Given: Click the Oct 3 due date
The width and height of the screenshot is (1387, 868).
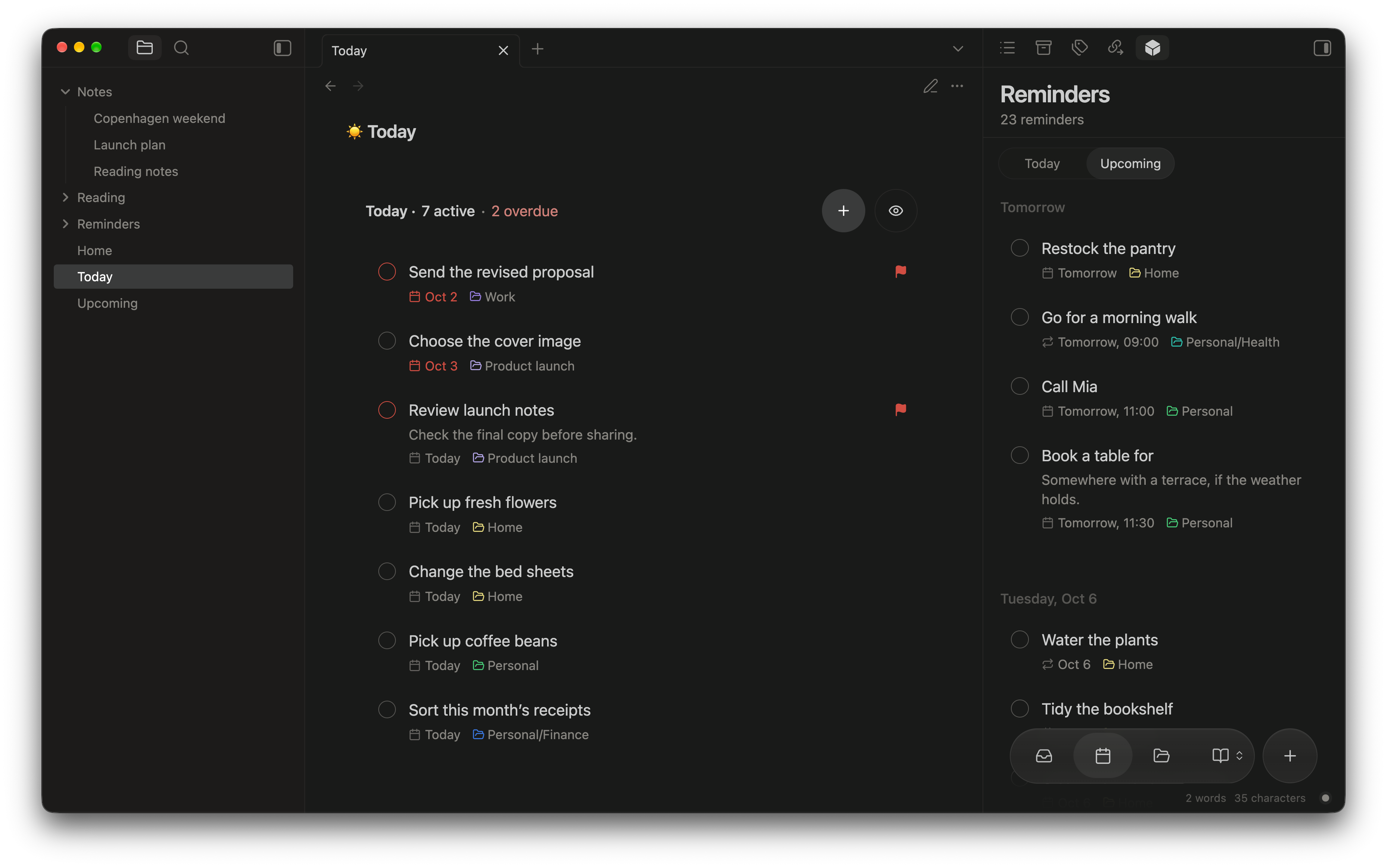Looking at the screenshot, I should (x=433, y=366).
